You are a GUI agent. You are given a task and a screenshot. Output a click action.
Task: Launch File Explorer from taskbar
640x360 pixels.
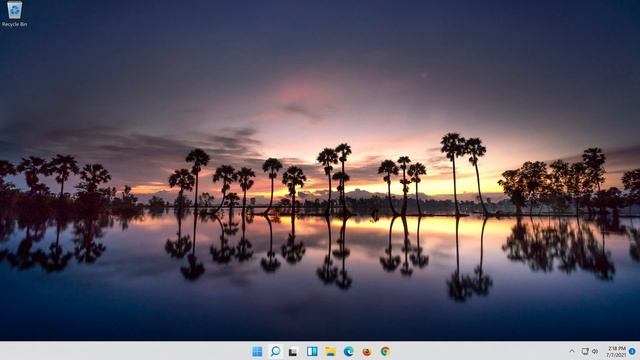coord(330,351)
